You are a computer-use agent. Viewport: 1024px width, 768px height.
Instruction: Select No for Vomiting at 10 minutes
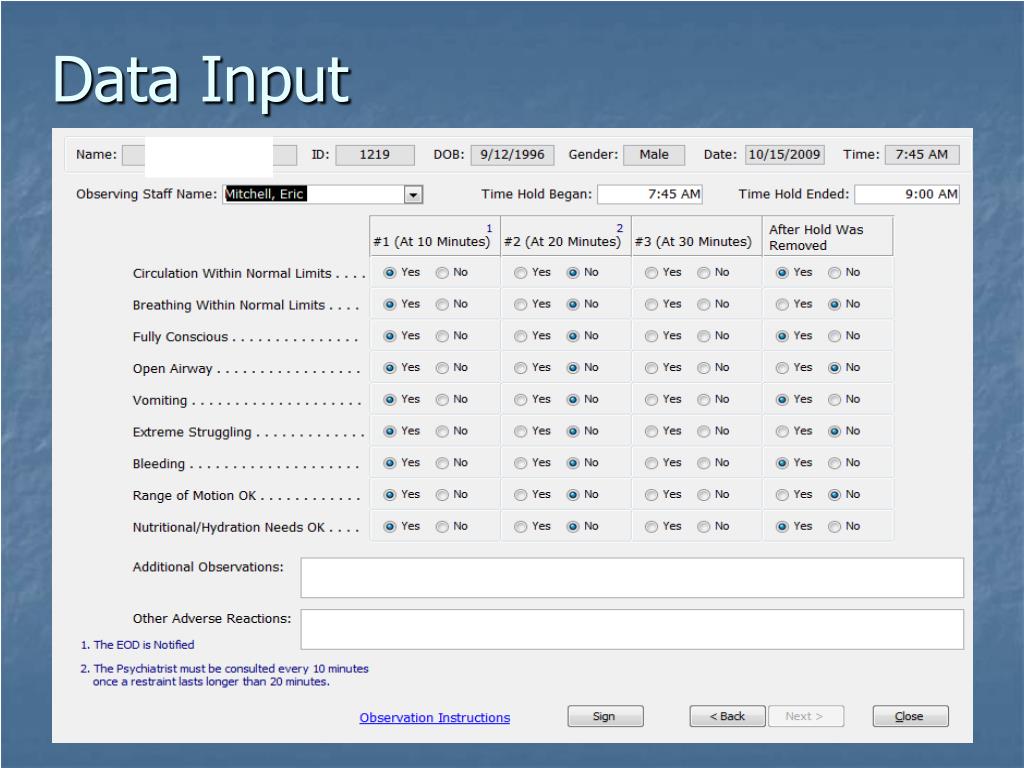442,400
